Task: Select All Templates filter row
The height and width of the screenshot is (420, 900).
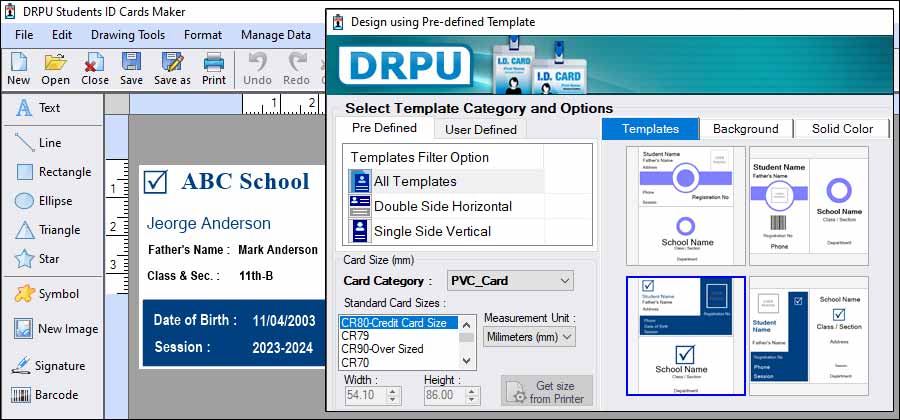Action: 446,181
